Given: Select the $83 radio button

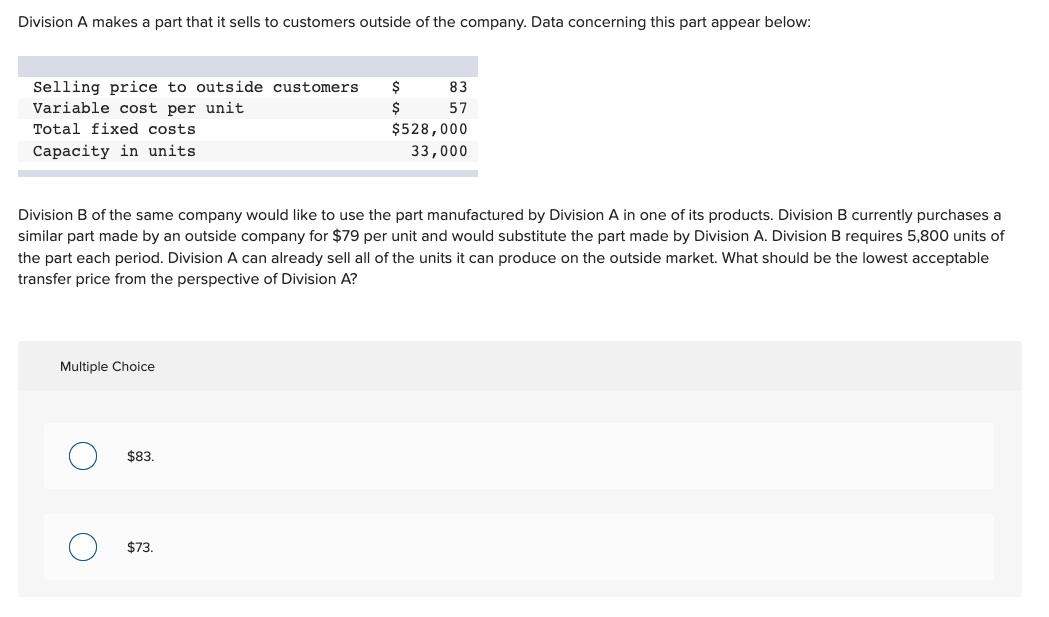Looking at the screenshot, I should pos(83,456).
